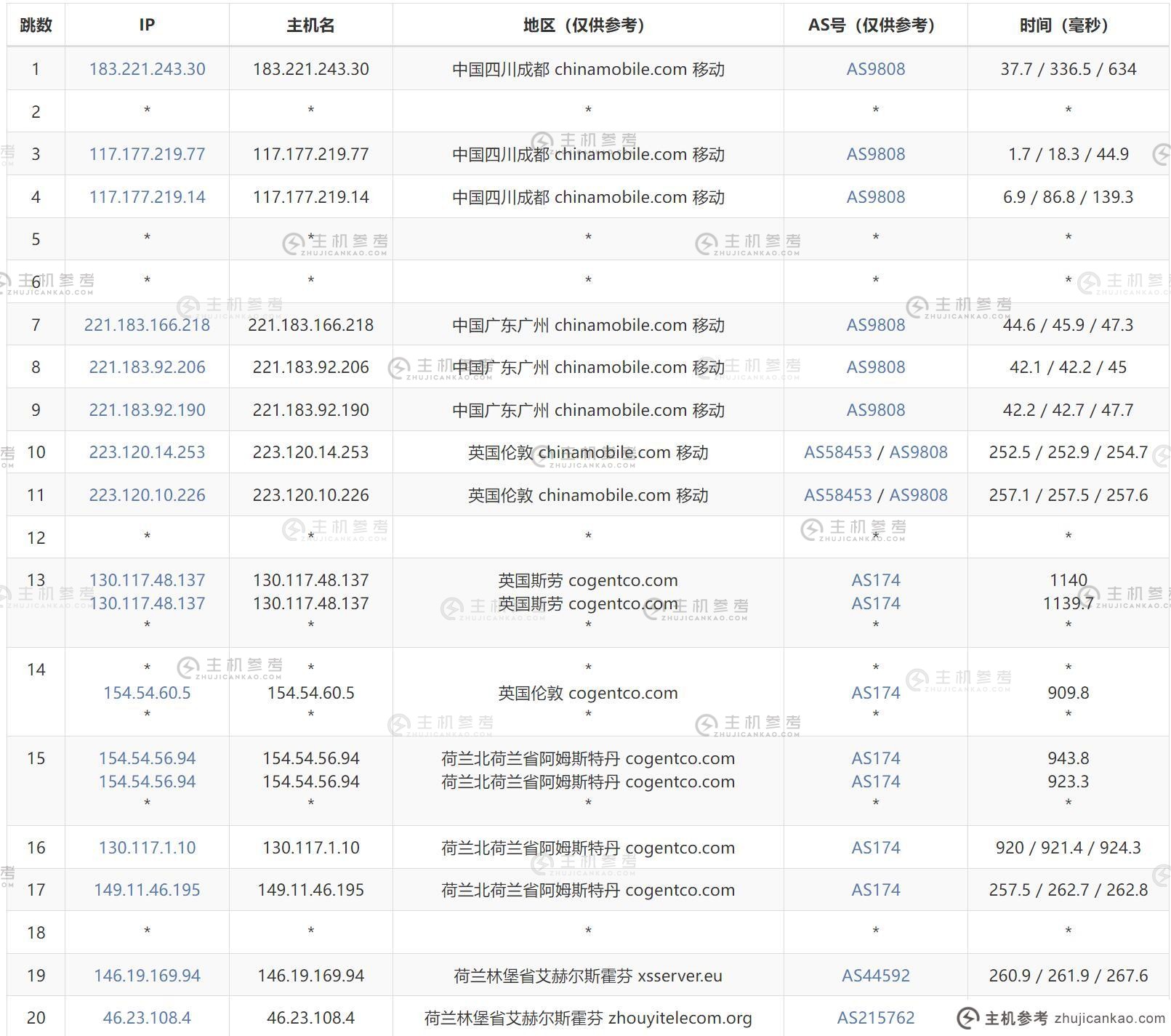Image resolution: width=1171 pixels, height=1036 pixels.
Task: Click AS9808 link in hop 10 row
Action: (919, 452)
